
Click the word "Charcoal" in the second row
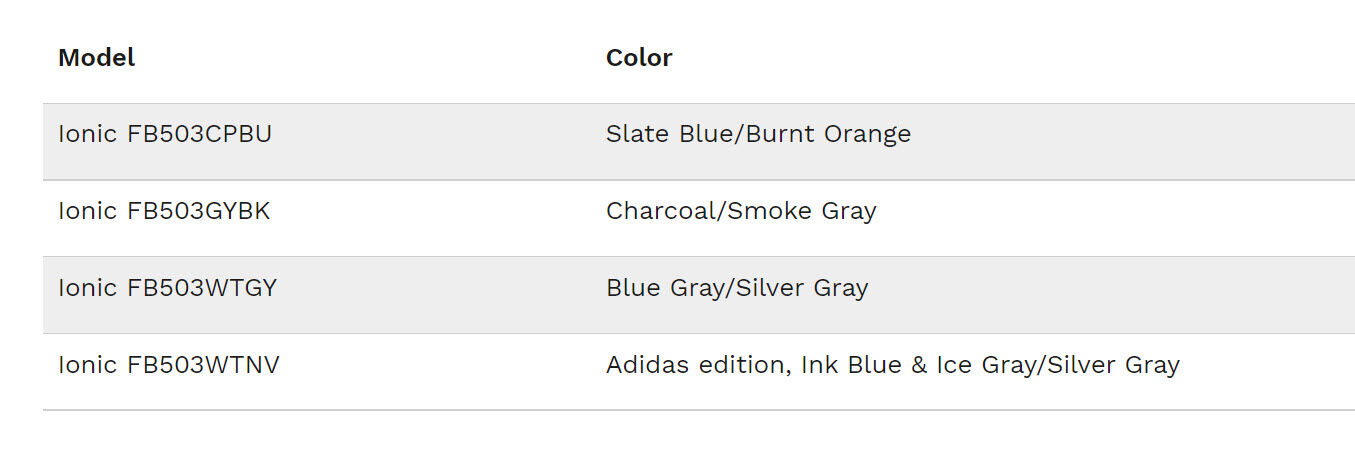coord(662,211)
